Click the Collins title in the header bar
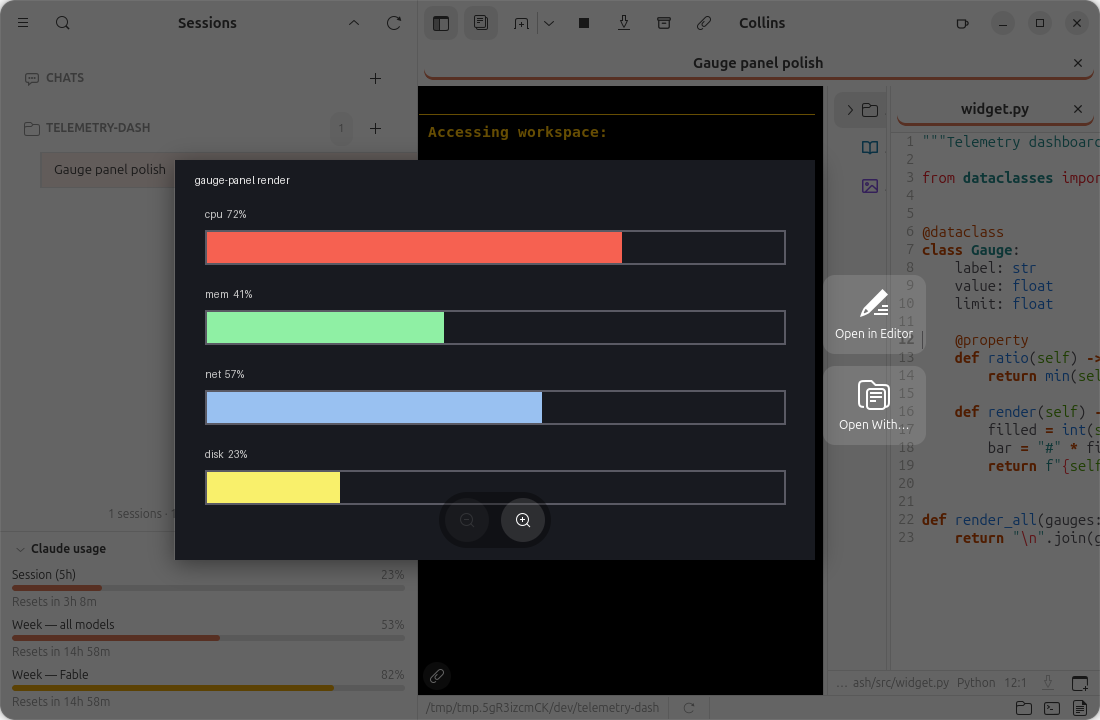This screenshot has width=1100, height=720. coord(762,23)
